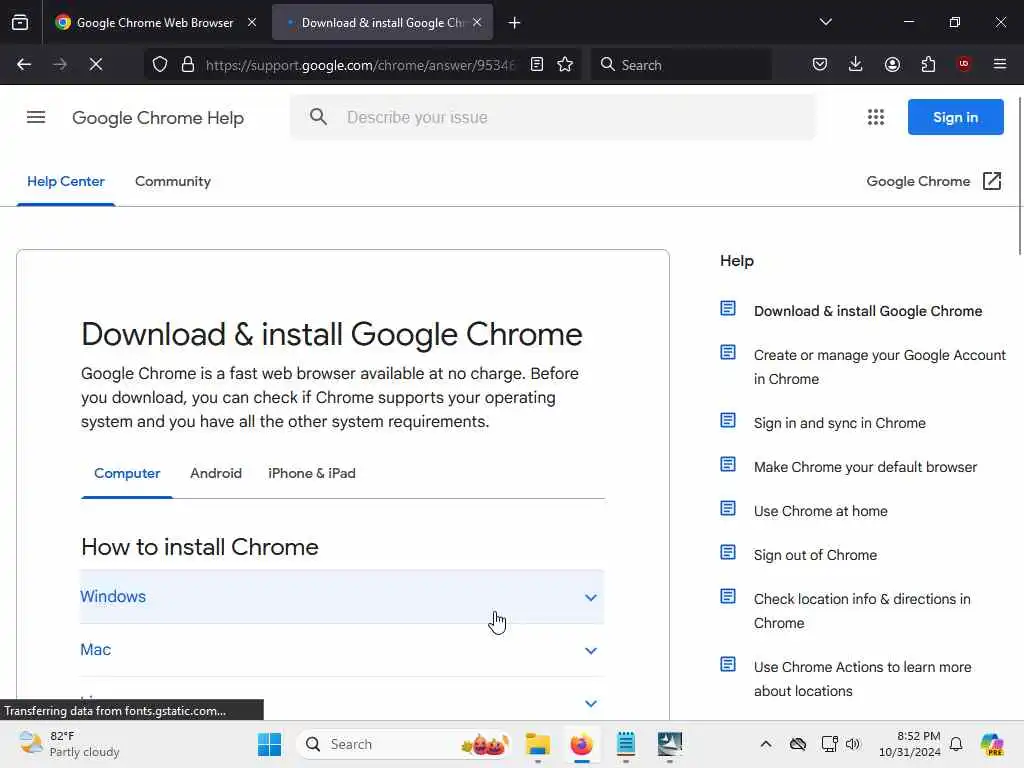The height and width of the screenshot is (768, 1024).
Task: Open the Windows Start menu
Action: (269, 744)
